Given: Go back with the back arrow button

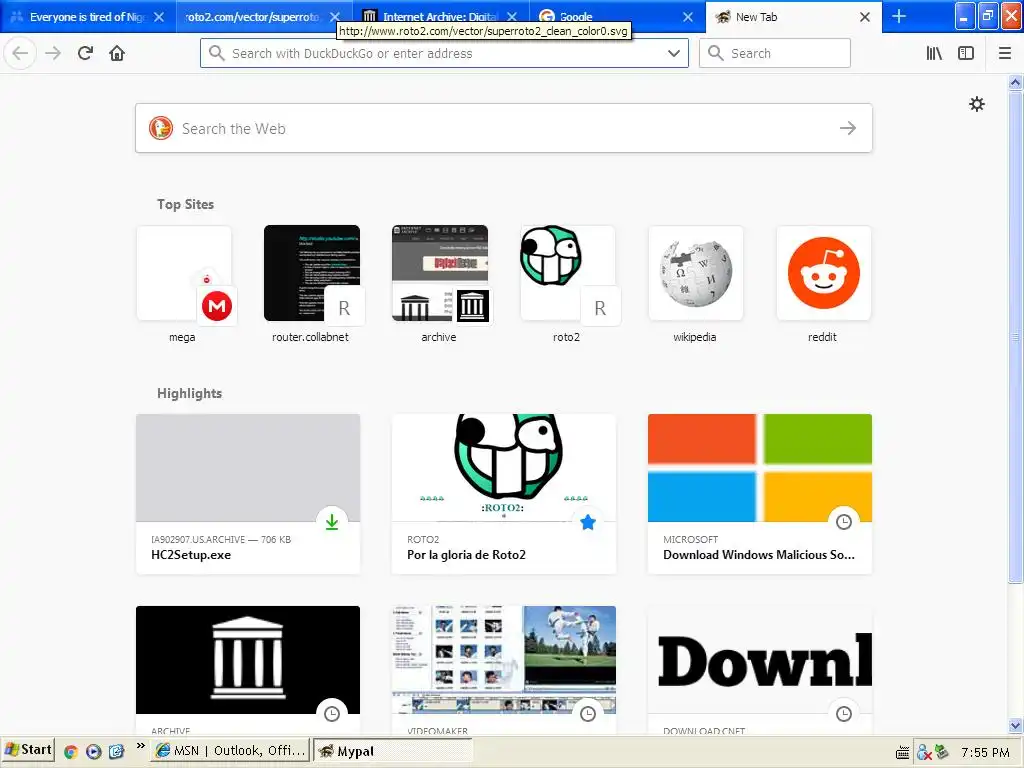Looking at the screenshot, I should pyautogui.click(x=20, y=53).
